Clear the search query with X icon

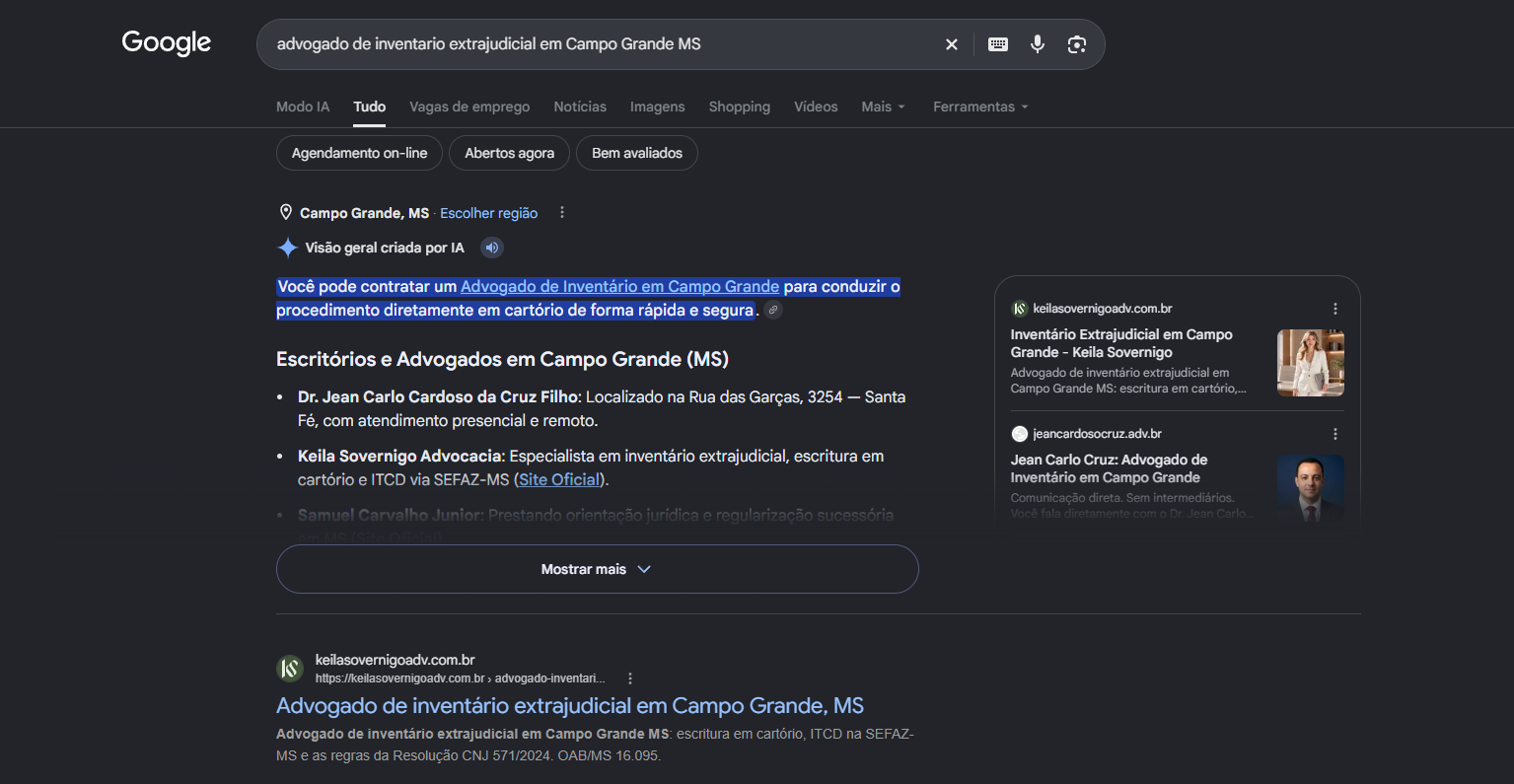952,44
